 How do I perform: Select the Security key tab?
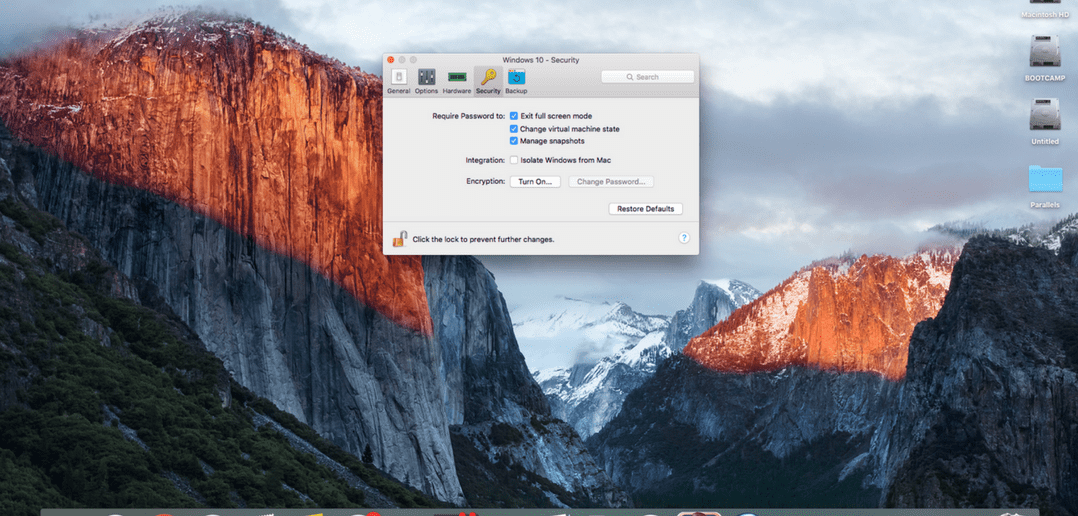488,81
